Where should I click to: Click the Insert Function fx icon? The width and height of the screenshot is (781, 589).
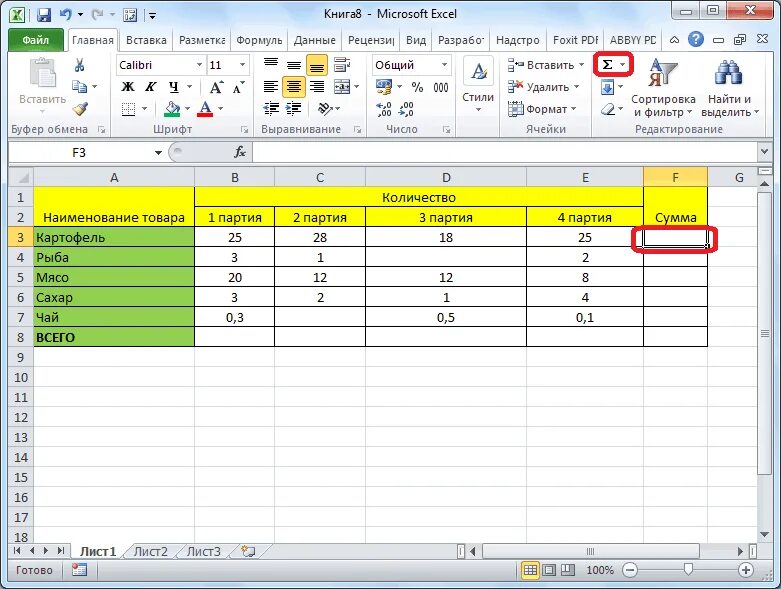tap(240, 152)
